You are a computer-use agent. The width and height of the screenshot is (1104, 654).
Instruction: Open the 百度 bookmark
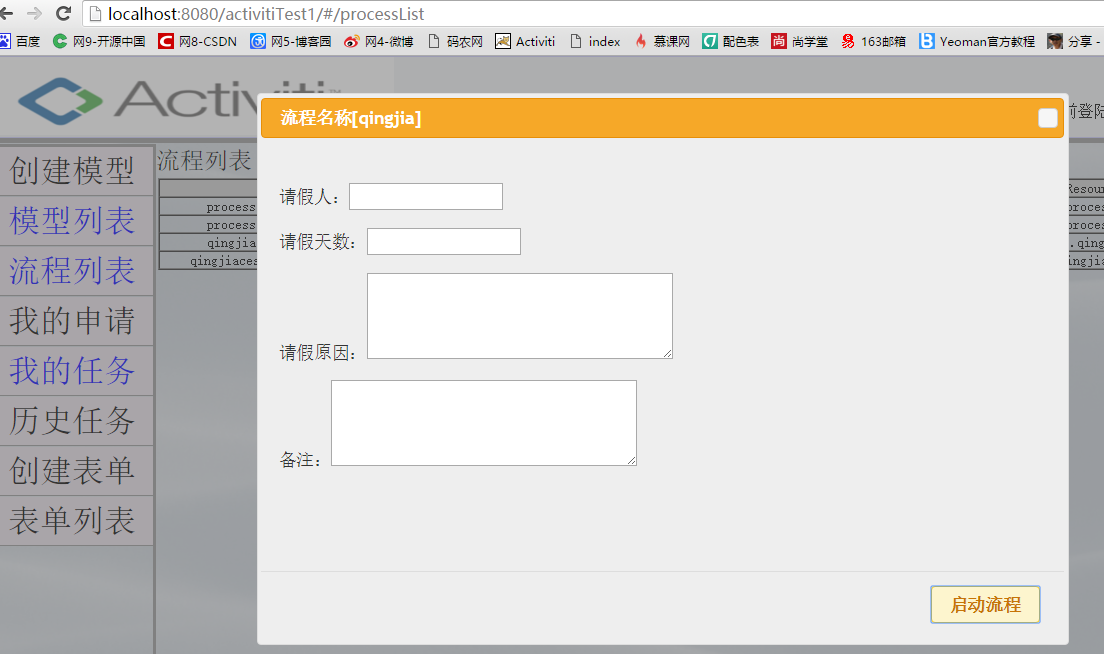click(x=20, y=42)
